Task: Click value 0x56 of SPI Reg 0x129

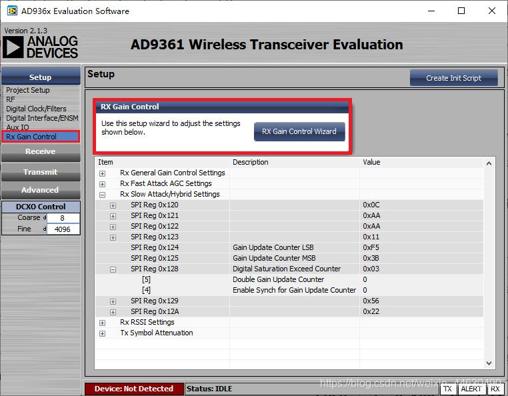Action: coord(371,301)
